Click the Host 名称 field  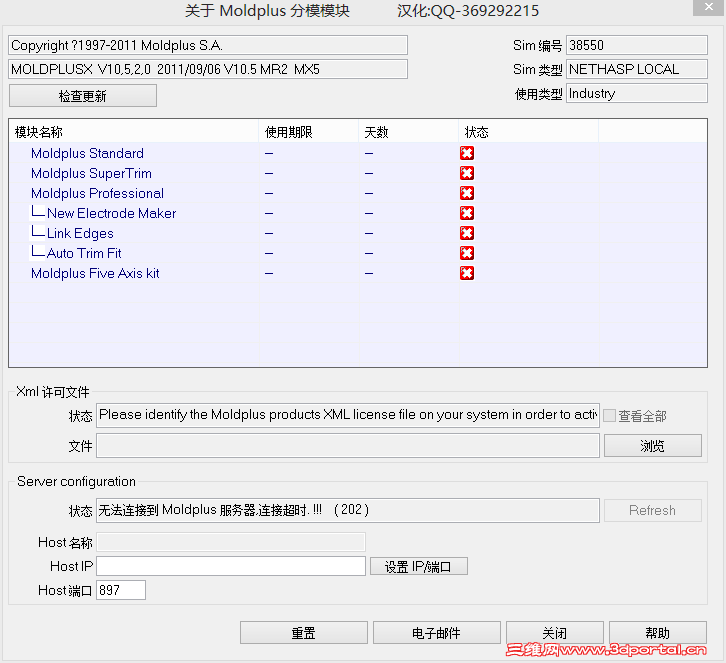point(231,542)
